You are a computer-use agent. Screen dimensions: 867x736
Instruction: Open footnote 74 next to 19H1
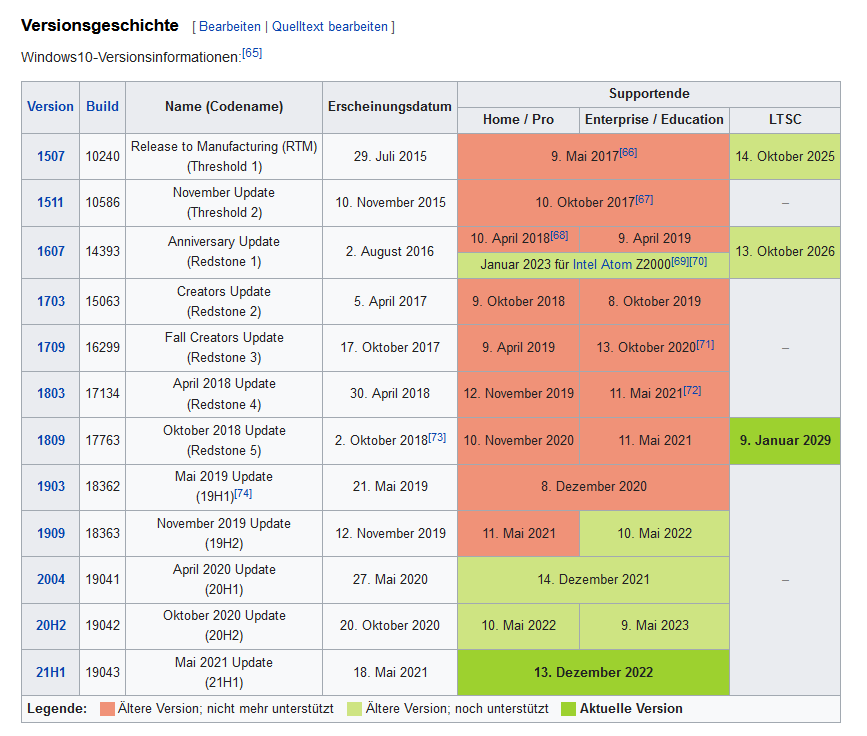tap(243, 493)
